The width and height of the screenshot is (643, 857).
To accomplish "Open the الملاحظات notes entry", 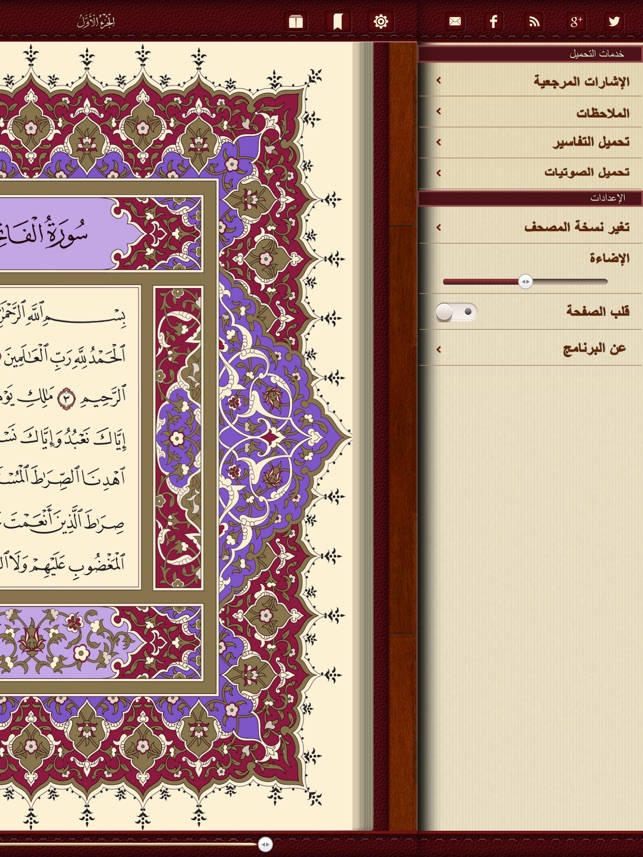I will click(x=531, y=112).
